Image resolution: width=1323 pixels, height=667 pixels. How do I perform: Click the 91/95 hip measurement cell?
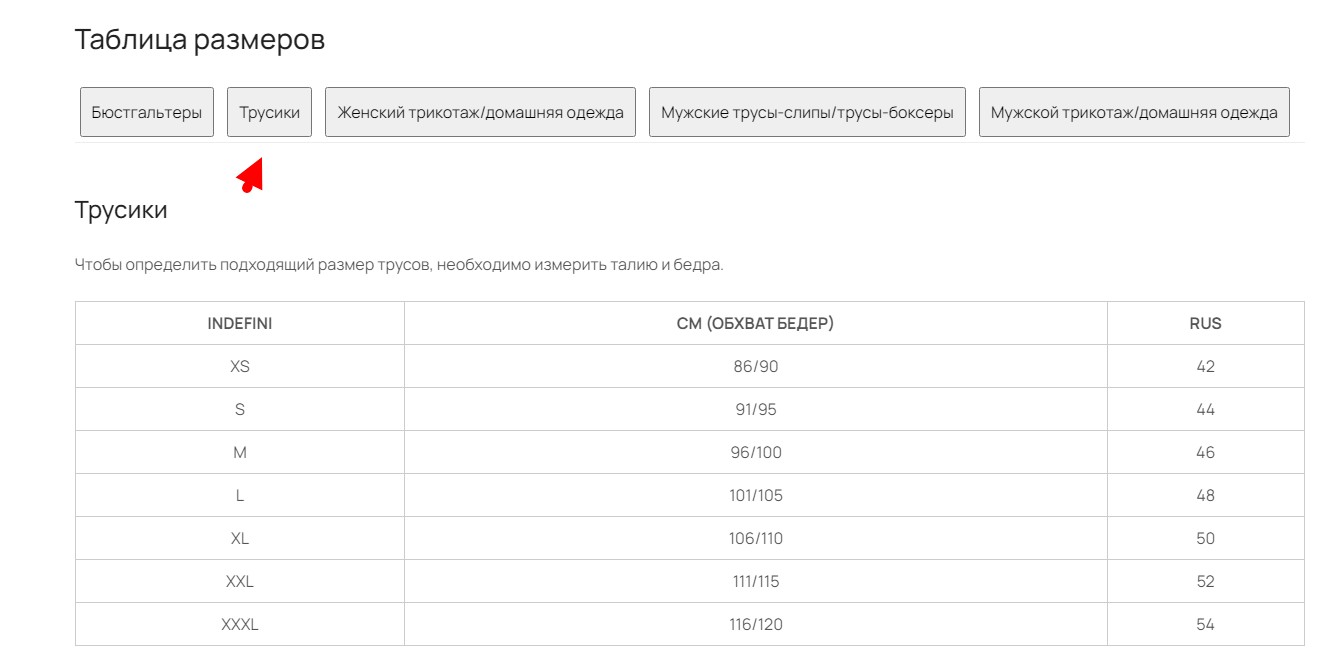(755, 410)
